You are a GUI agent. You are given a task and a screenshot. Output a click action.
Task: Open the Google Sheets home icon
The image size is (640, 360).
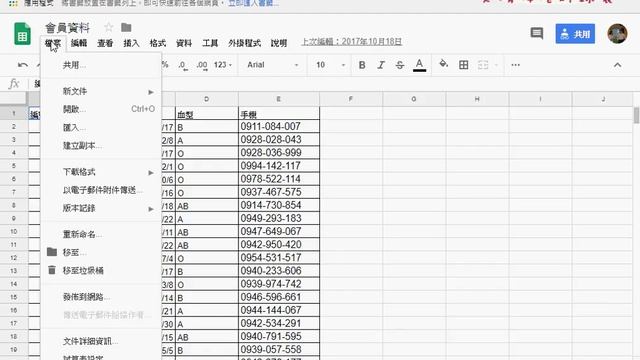22,34
